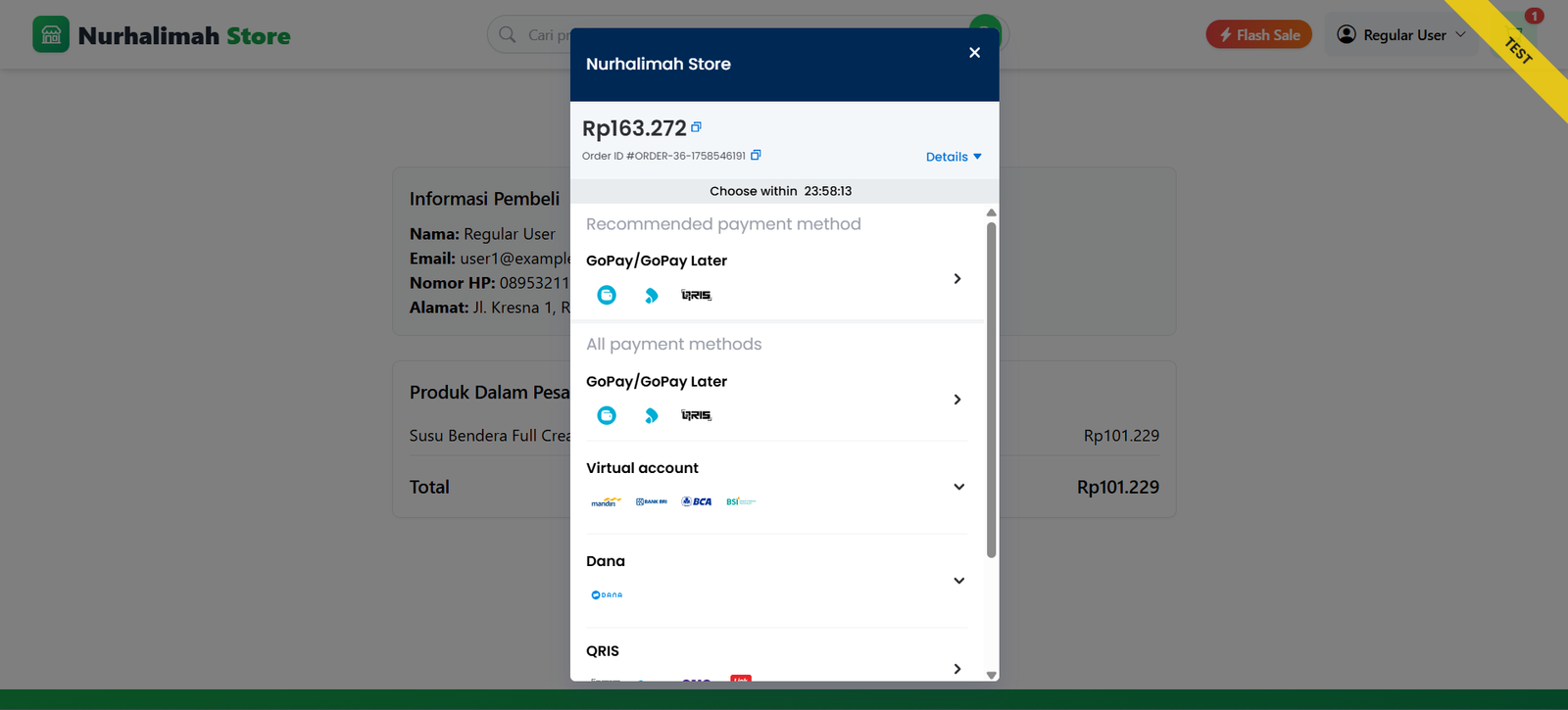Expand the Dana payment section
1568x710 pixels.
click(958, 581)
